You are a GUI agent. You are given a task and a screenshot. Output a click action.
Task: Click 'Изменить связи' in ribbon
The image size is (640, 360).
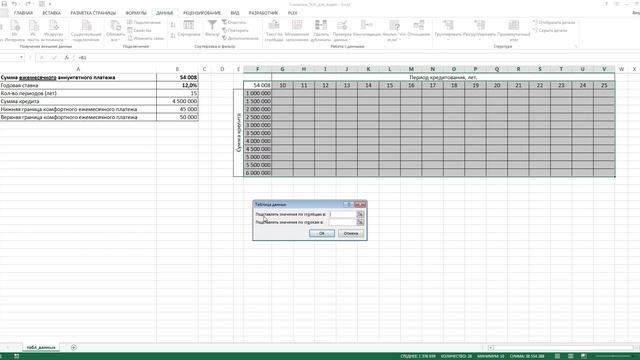pos(146,38)
